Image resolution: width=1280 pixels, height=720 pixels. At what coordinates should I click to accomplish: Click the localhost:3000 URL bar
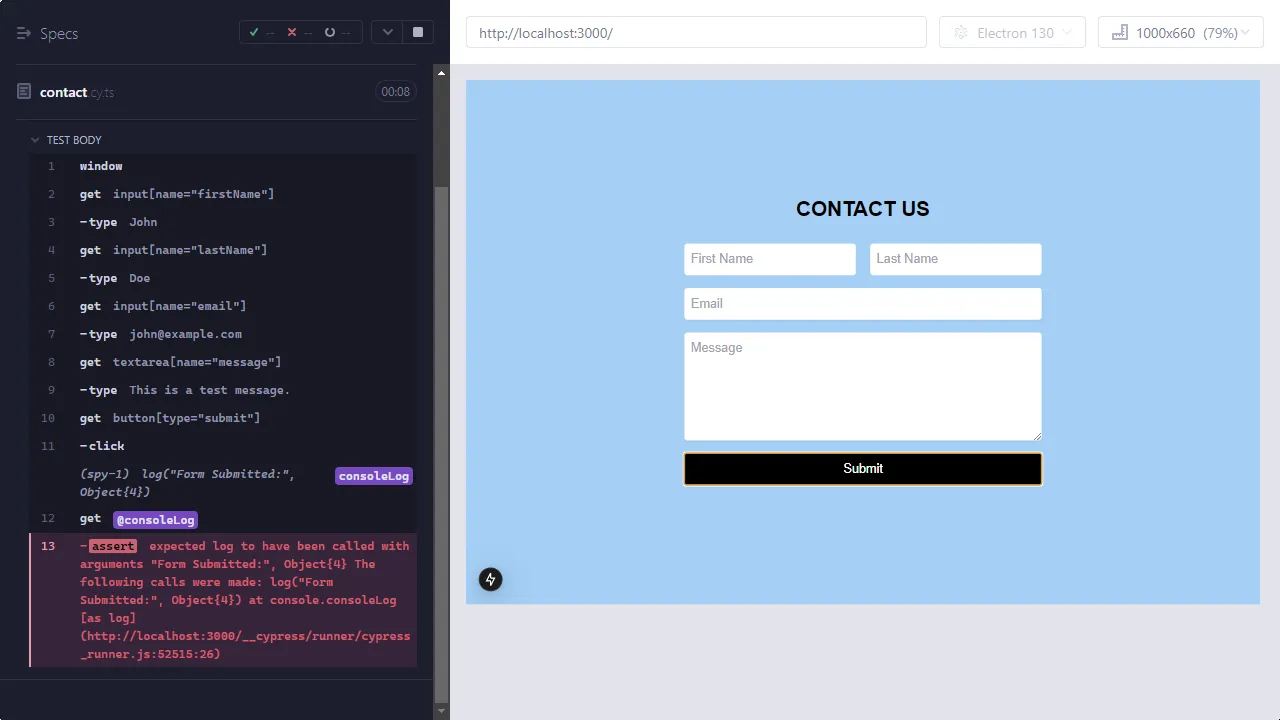[x=696, y=33]
